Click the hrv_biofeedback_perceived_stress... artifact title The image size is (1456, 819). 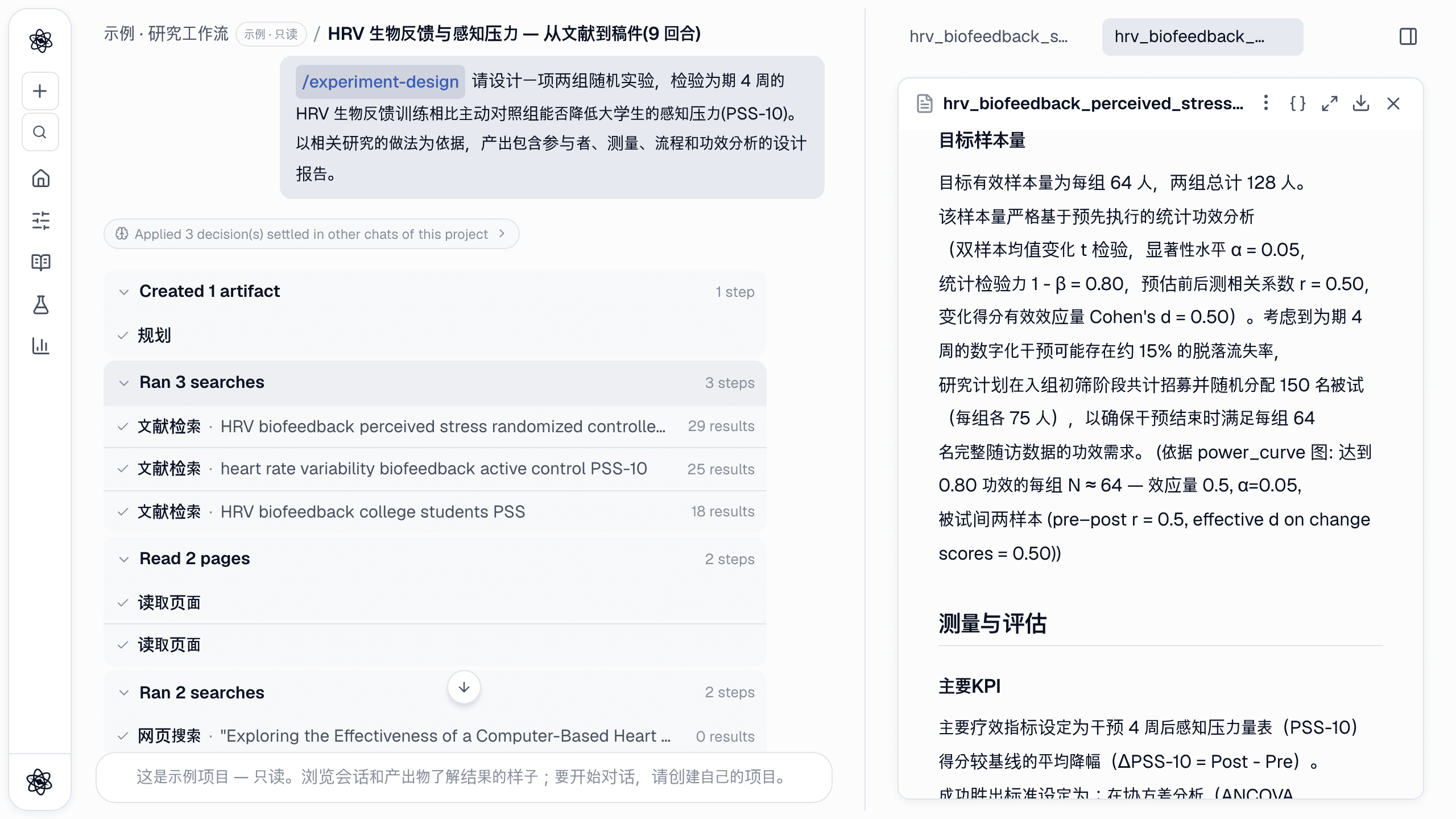tap(1093, 103)
